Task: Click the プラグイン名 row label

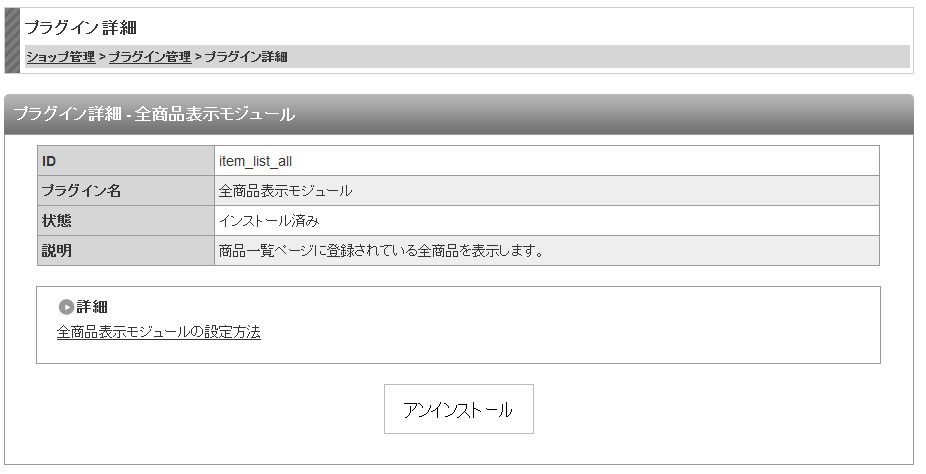Action: click(126, 191)
